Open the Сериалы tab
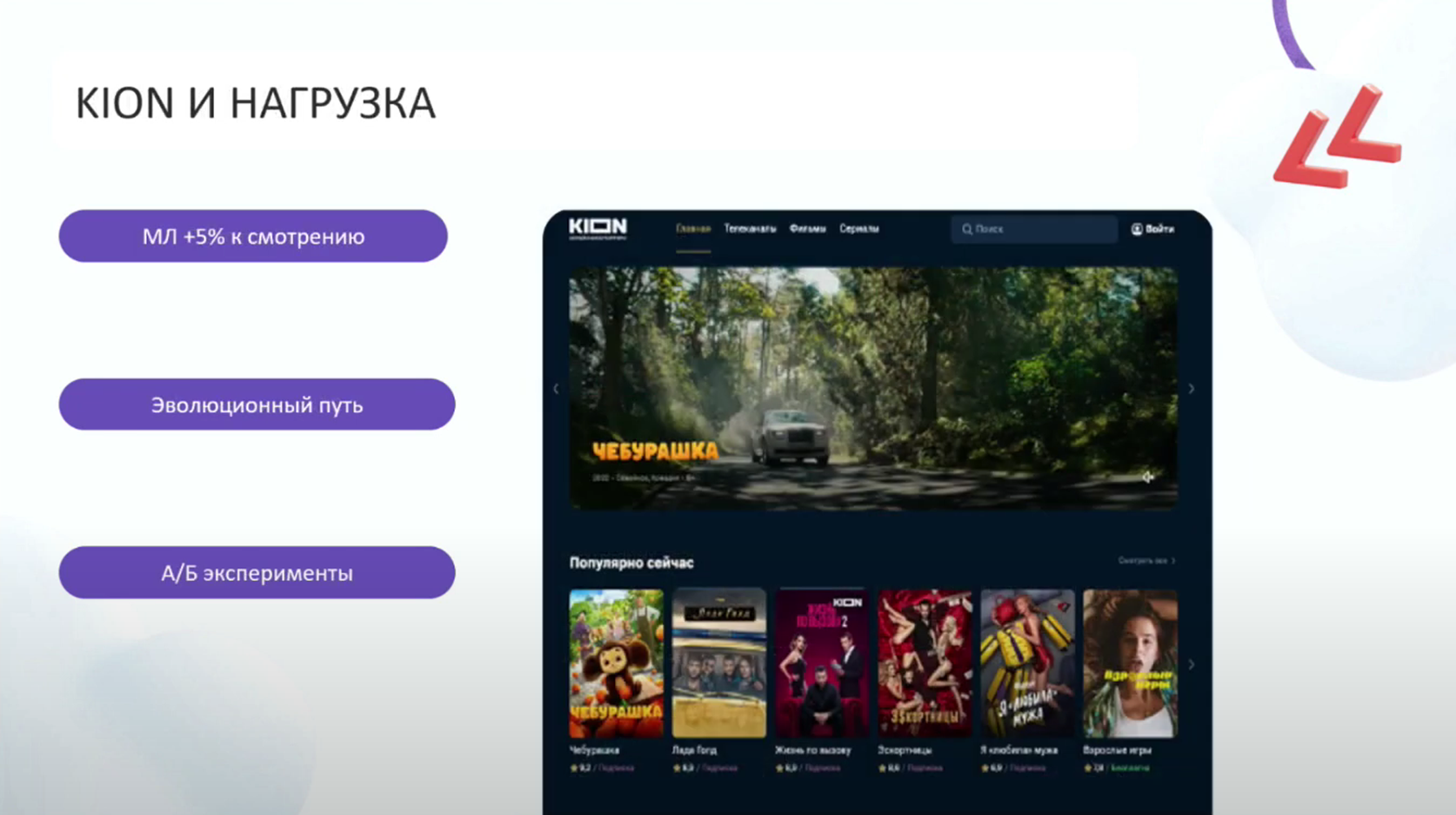 859,229
